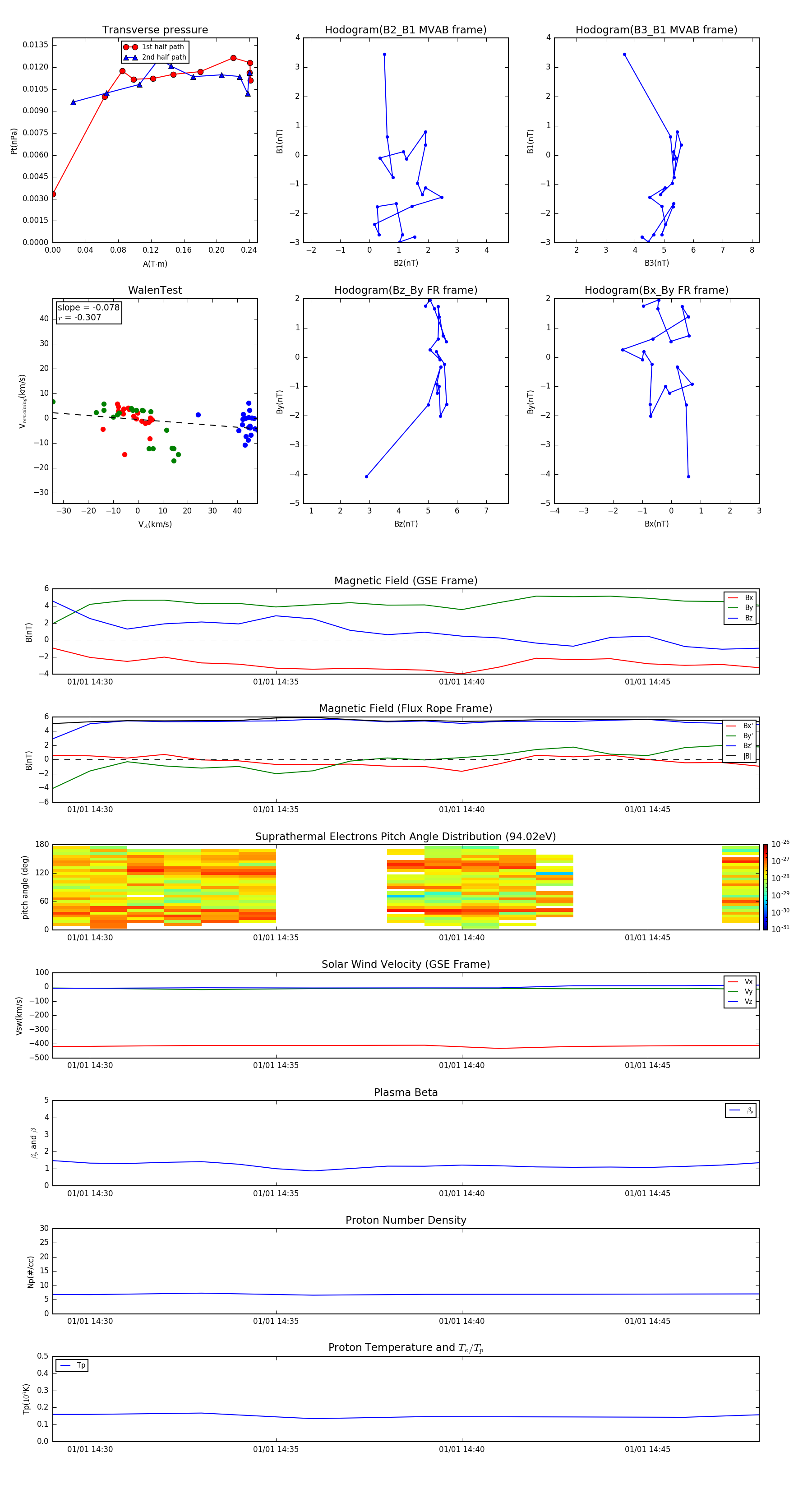
Task: Click the 'A(T·m)' x-axis label
Action: tap(155, 264)
